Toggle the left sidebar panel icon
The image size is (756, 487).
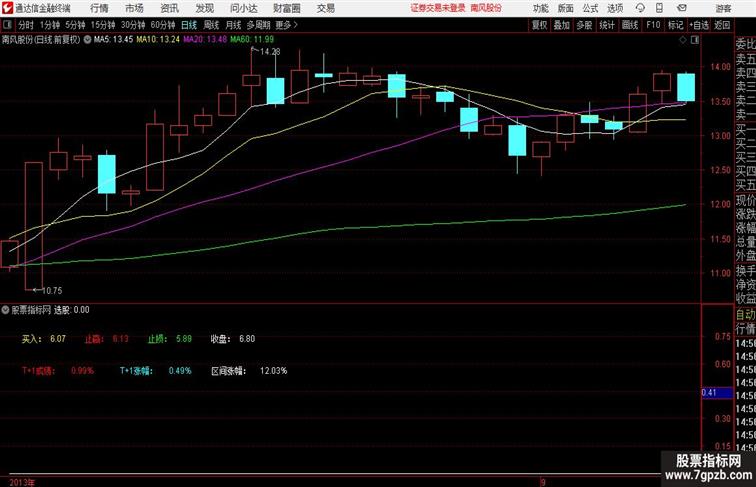(7, 25)
